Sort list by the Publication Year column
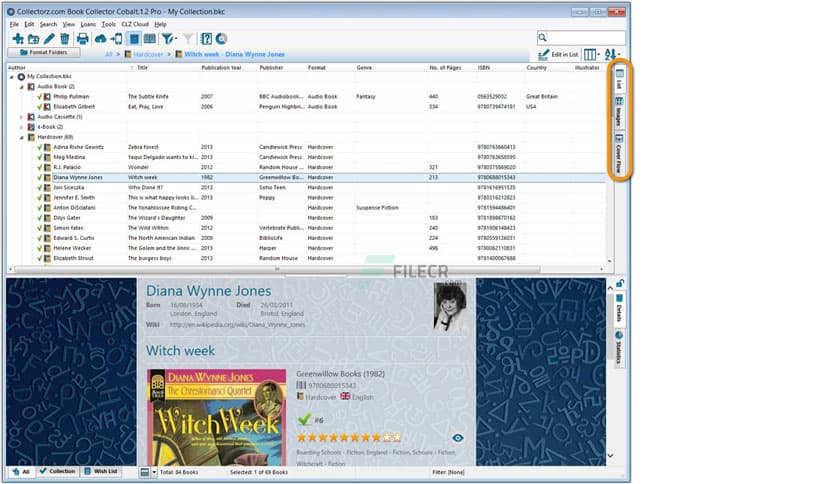836x484 pixels. click(221, 68)
